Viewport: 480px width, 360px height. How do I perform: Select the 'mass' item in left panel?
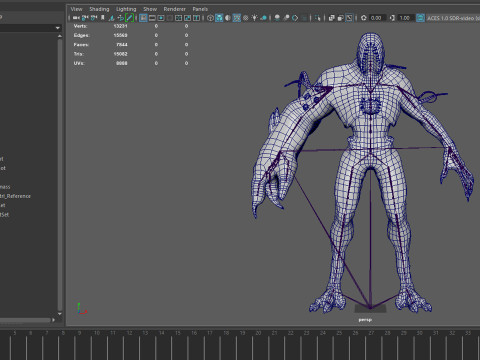[x=5, y=187]
